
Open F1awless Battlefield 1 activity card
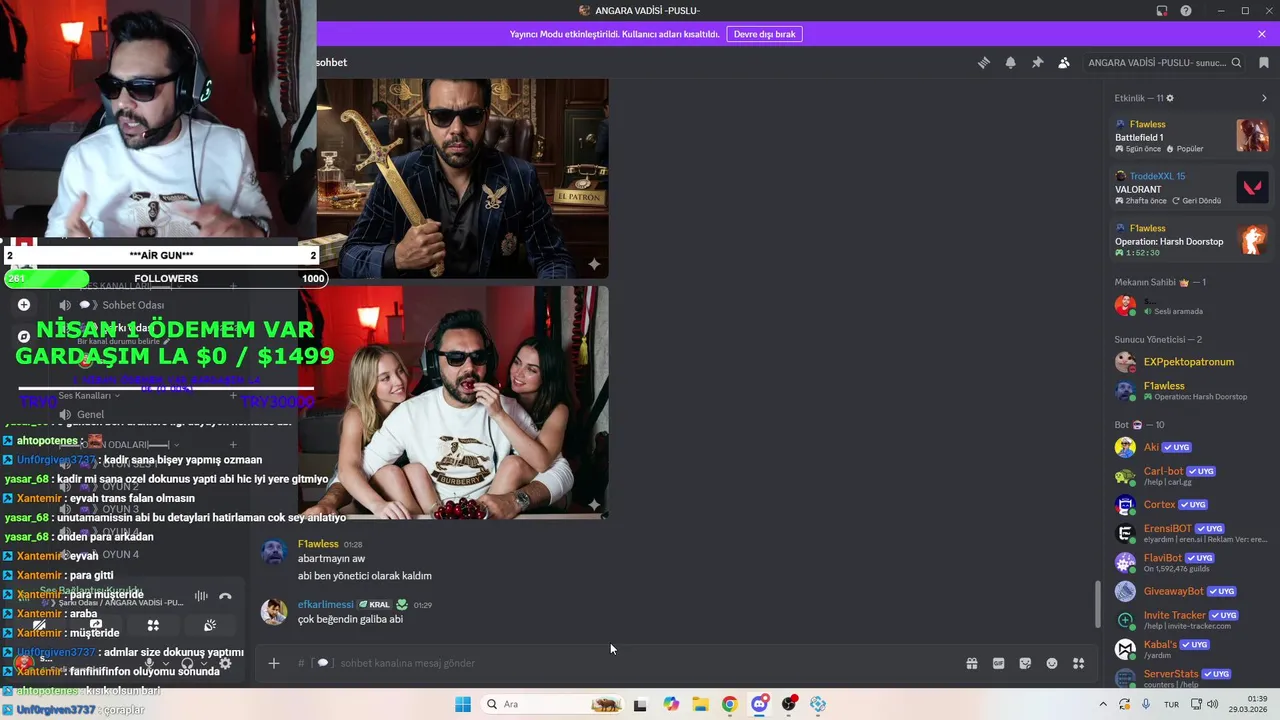(x=1192, y=136)
